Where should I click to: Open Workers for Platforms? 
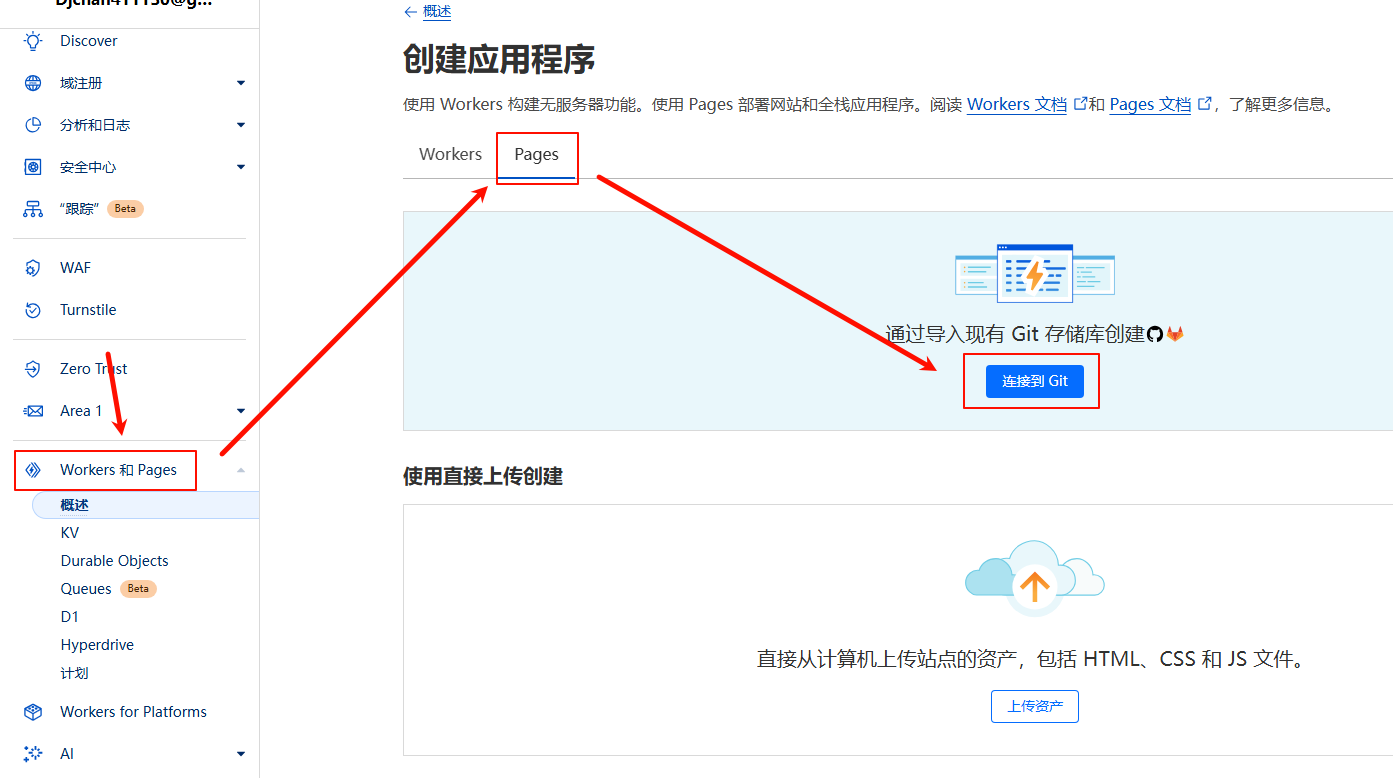(x=133, y=712)
